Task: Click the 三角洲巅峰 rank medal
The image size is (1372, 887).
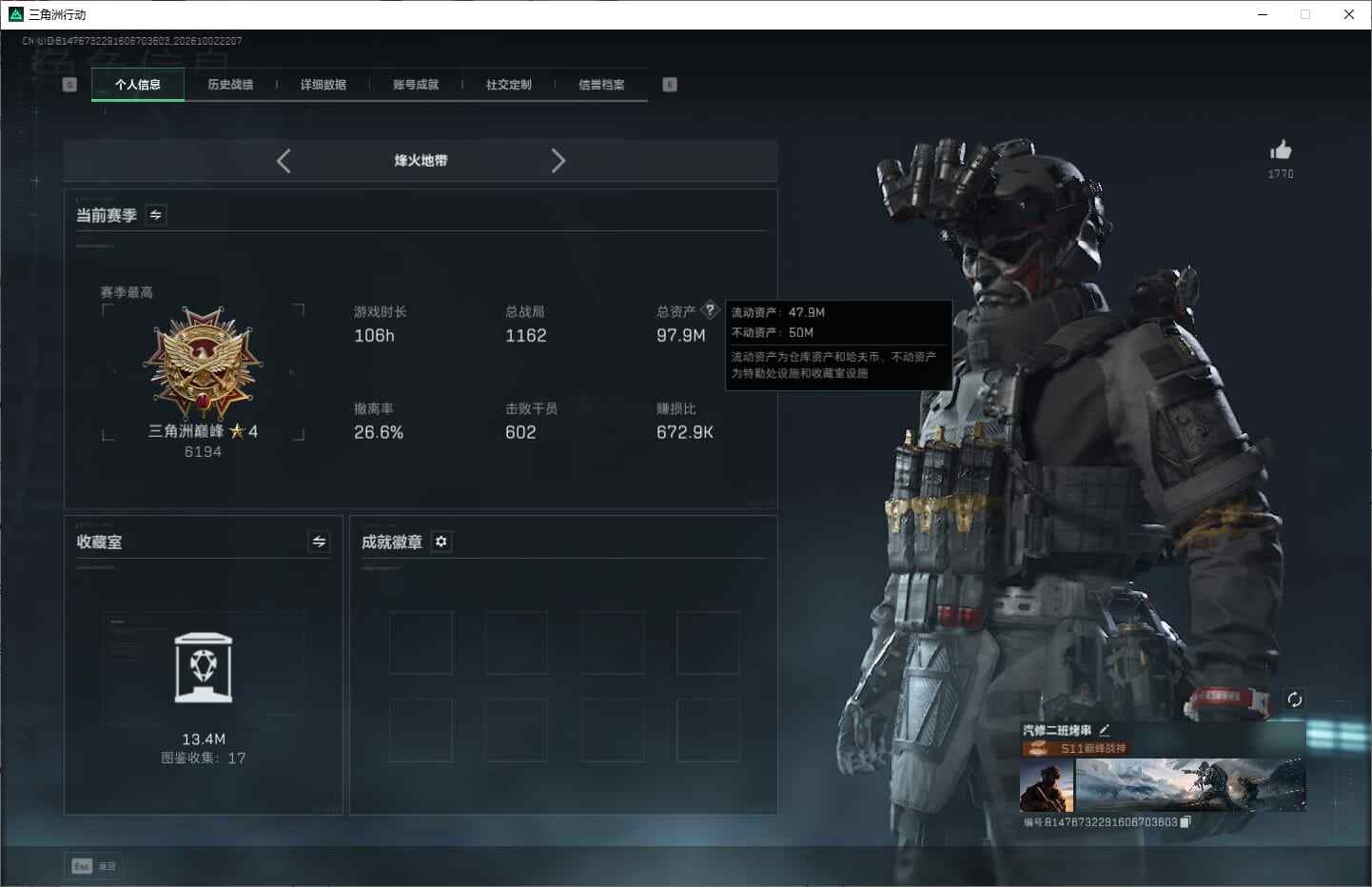Action: tap(203, 364)
